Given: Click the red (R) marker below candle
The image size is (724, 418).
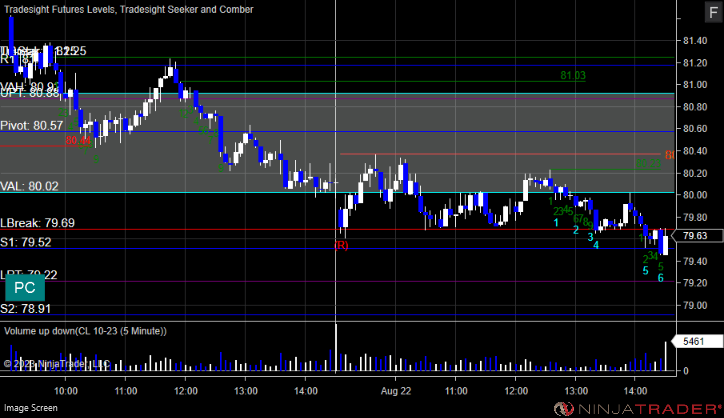Looking at the screenshot, I should [341, 245].
